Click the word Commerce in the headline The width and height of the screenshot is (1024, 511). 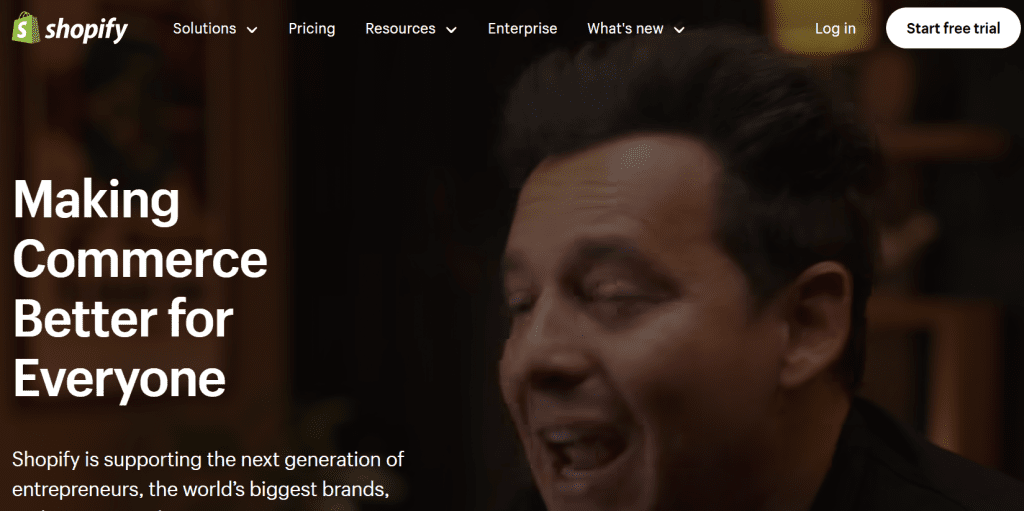pos(140,259)
